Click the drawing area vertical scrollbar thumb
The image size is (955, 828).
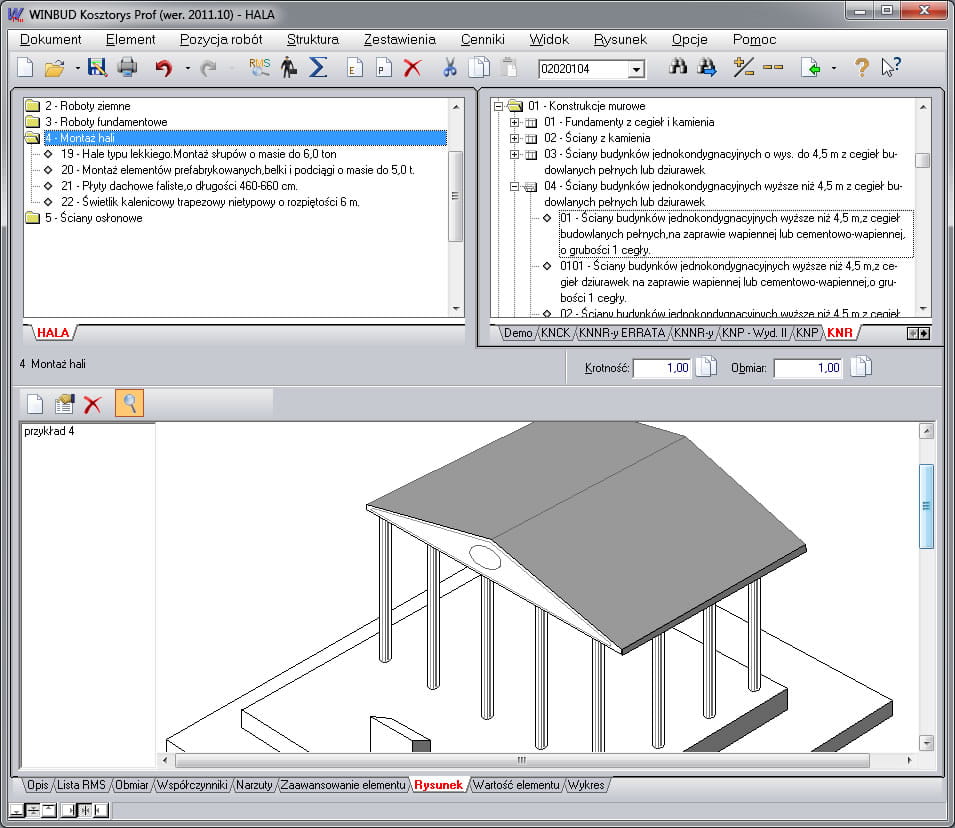(926, 504)
